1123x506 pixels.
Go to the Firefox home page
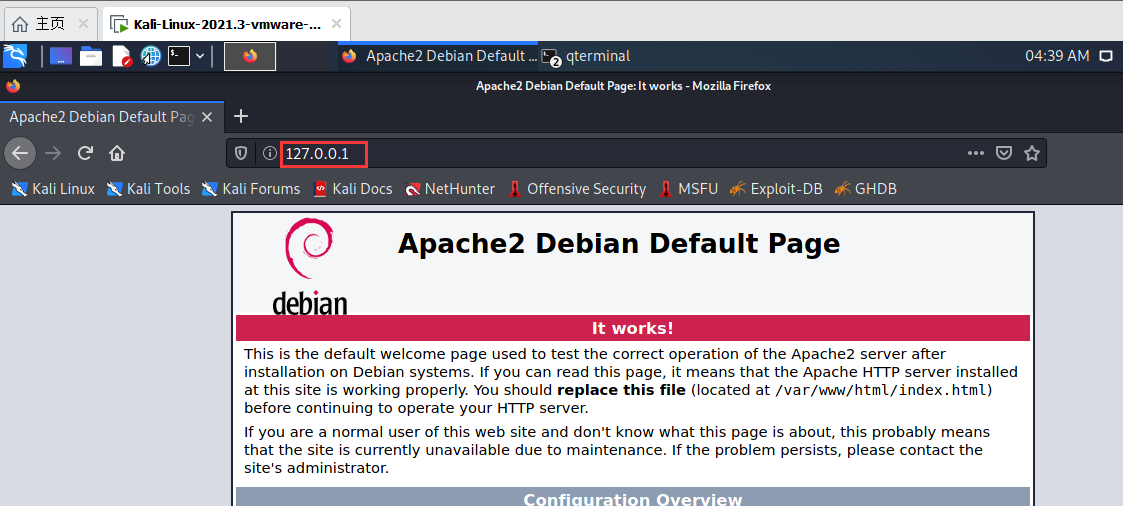[x=117, y=152]
